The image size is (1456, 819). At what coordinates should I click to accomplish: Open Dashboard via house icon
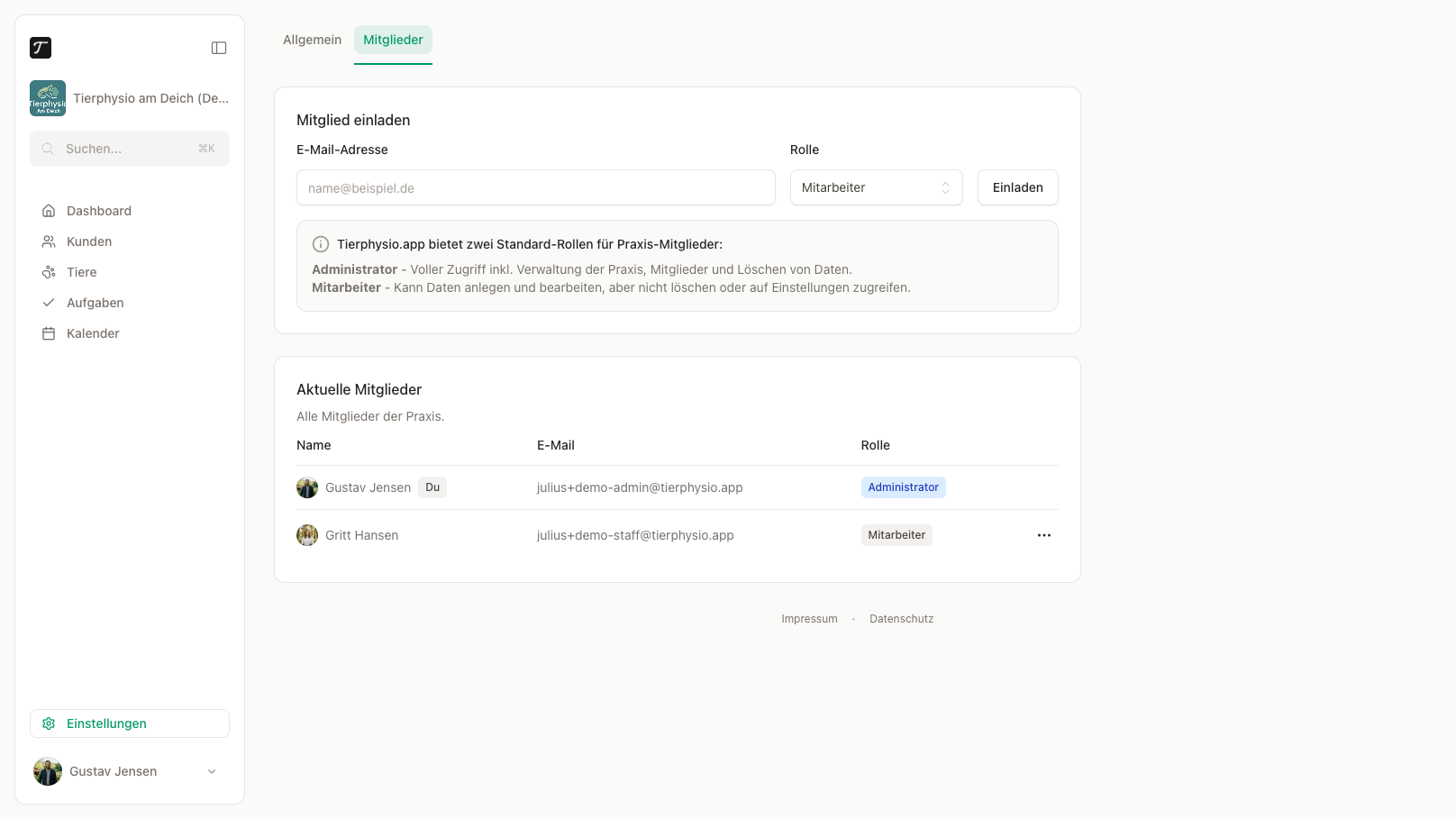click(49, 211)
